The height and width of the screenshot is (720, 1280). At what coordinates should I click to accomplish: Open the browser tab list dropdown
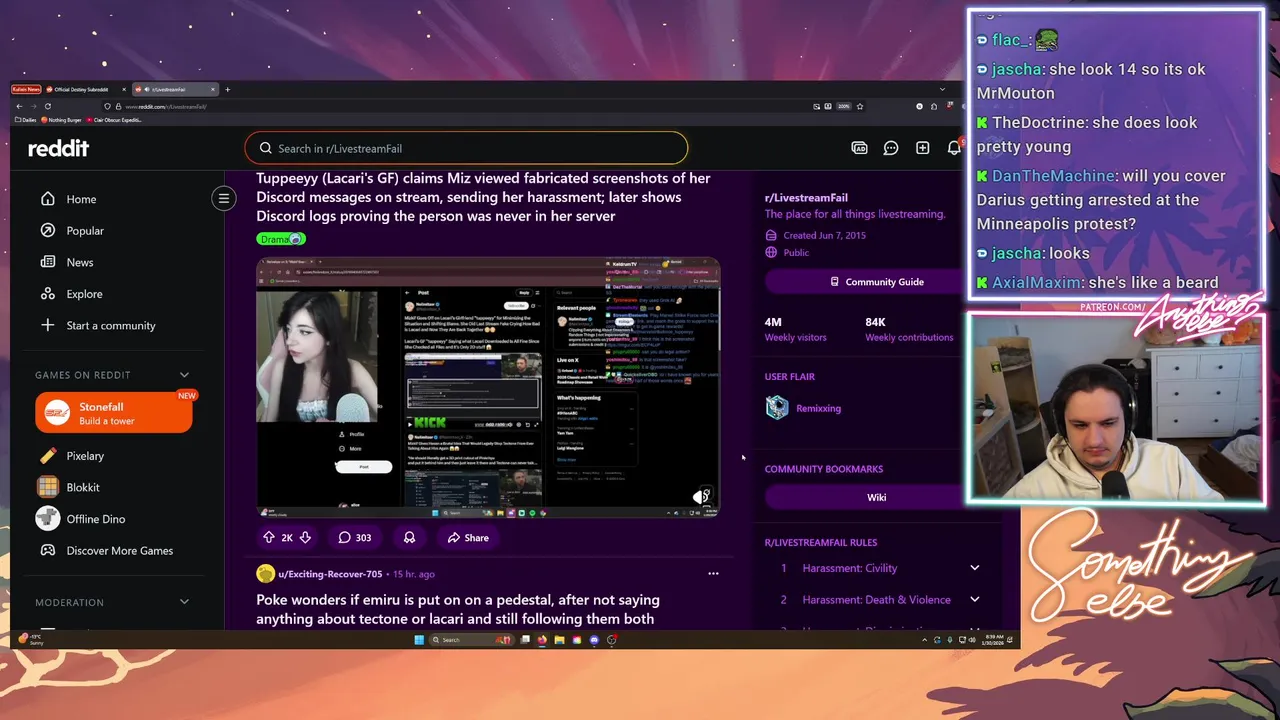943,89
